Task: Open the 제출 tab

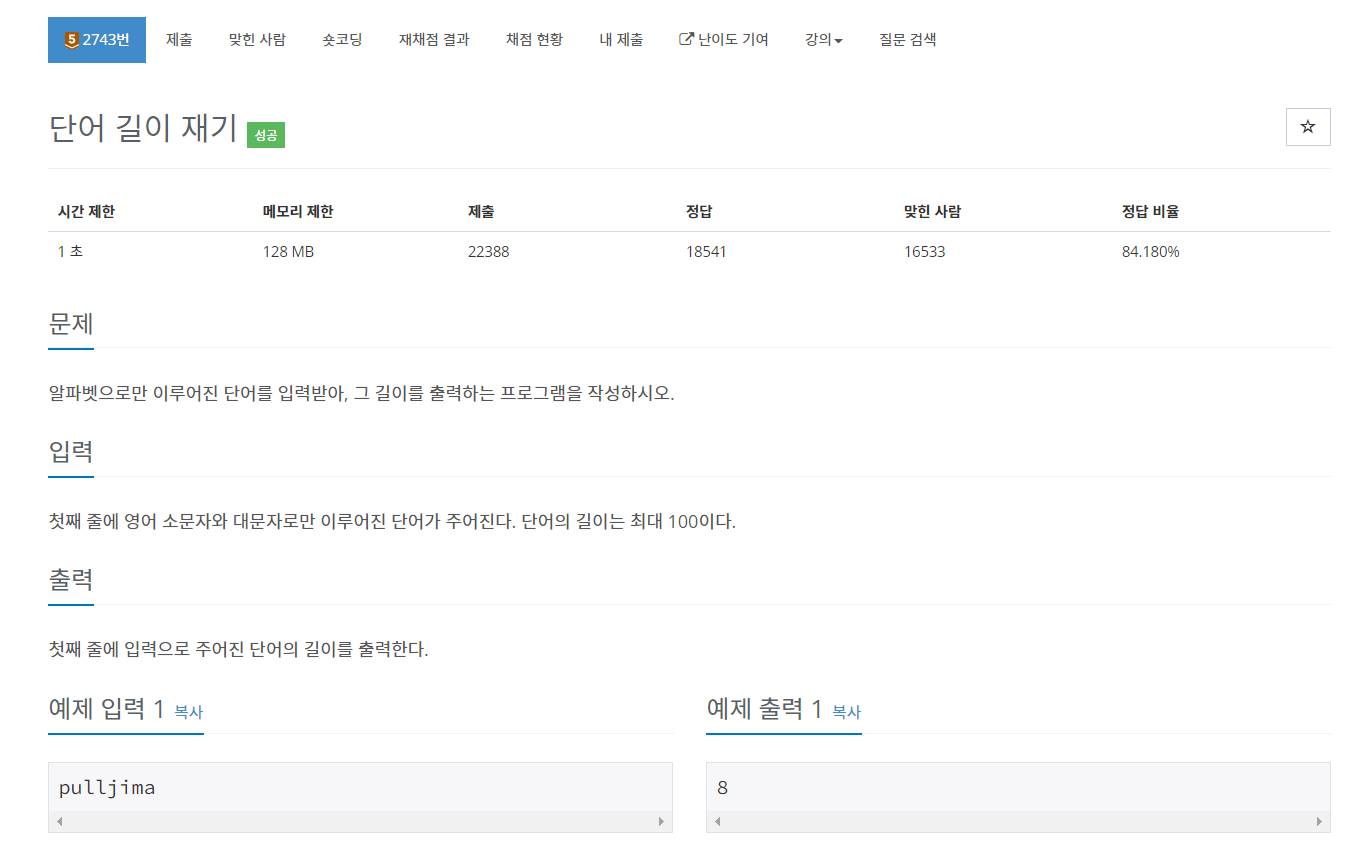Action: (179, 40)
